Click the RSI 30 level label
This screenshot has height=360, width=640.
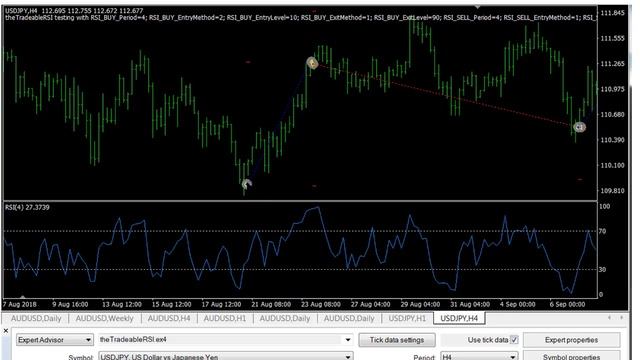[x=602, y=269]
